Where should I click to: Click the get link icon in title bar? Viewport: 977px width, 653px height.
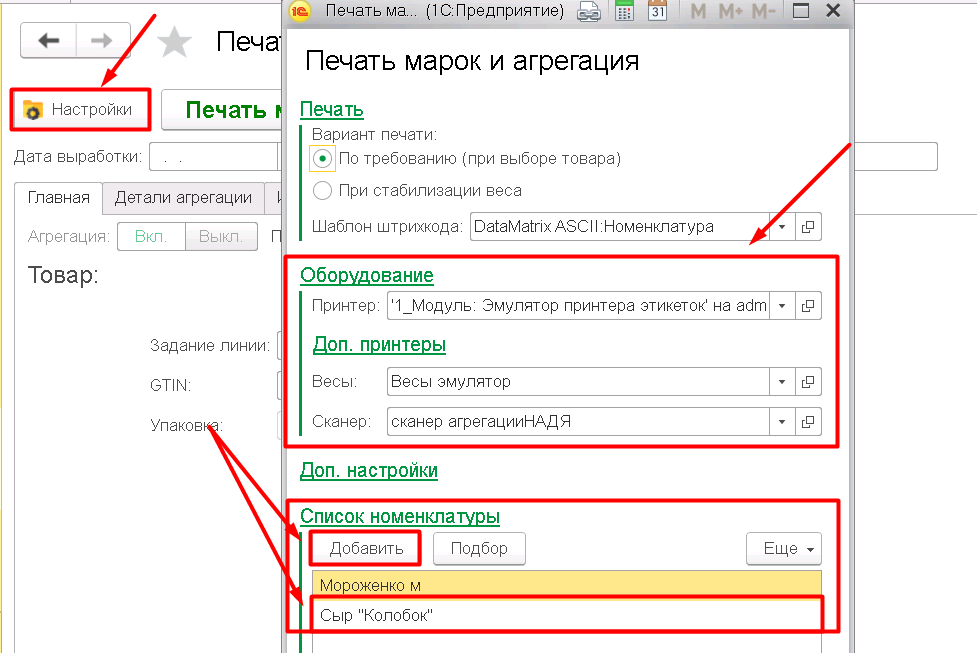tap(591, 12)
